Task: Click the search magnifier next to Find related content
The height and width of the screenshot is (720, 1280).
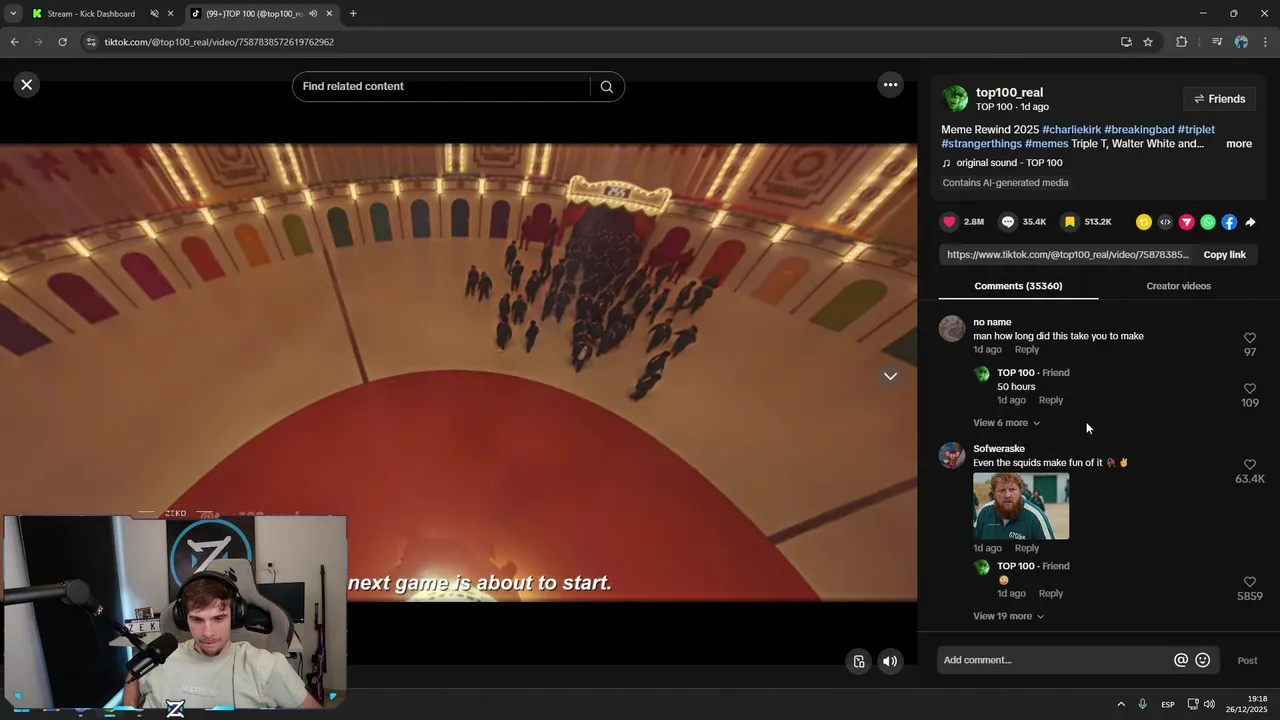Action: 606,87
